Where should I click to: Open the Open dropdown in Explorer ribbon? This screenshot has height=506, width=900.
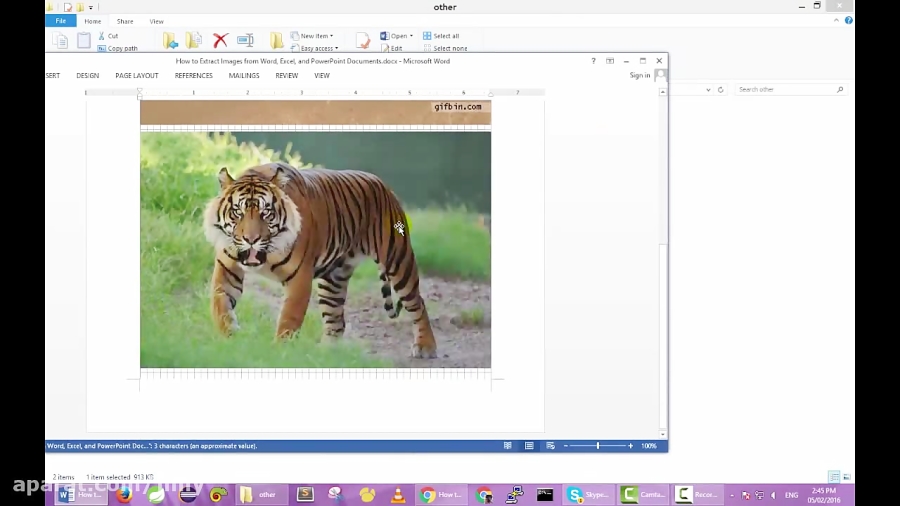click(397, 36)
